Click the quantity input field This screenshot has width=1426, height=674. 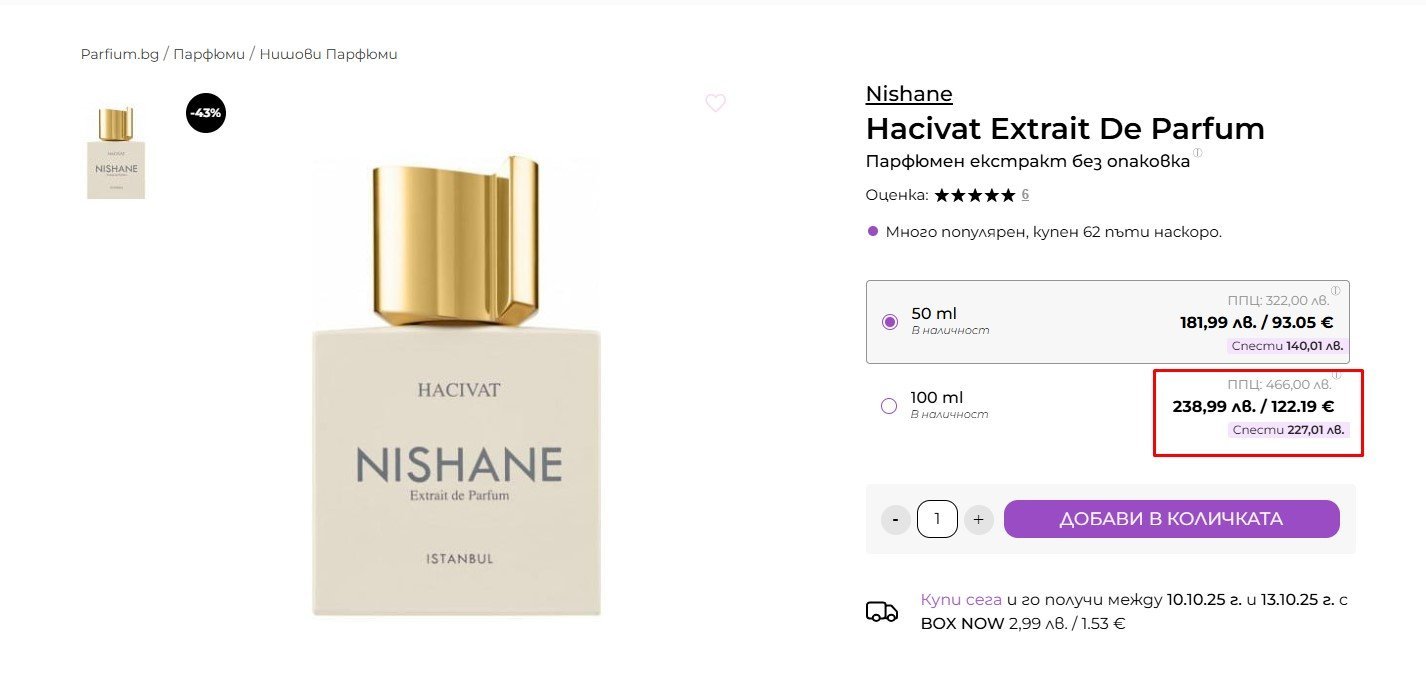point(937,519)
